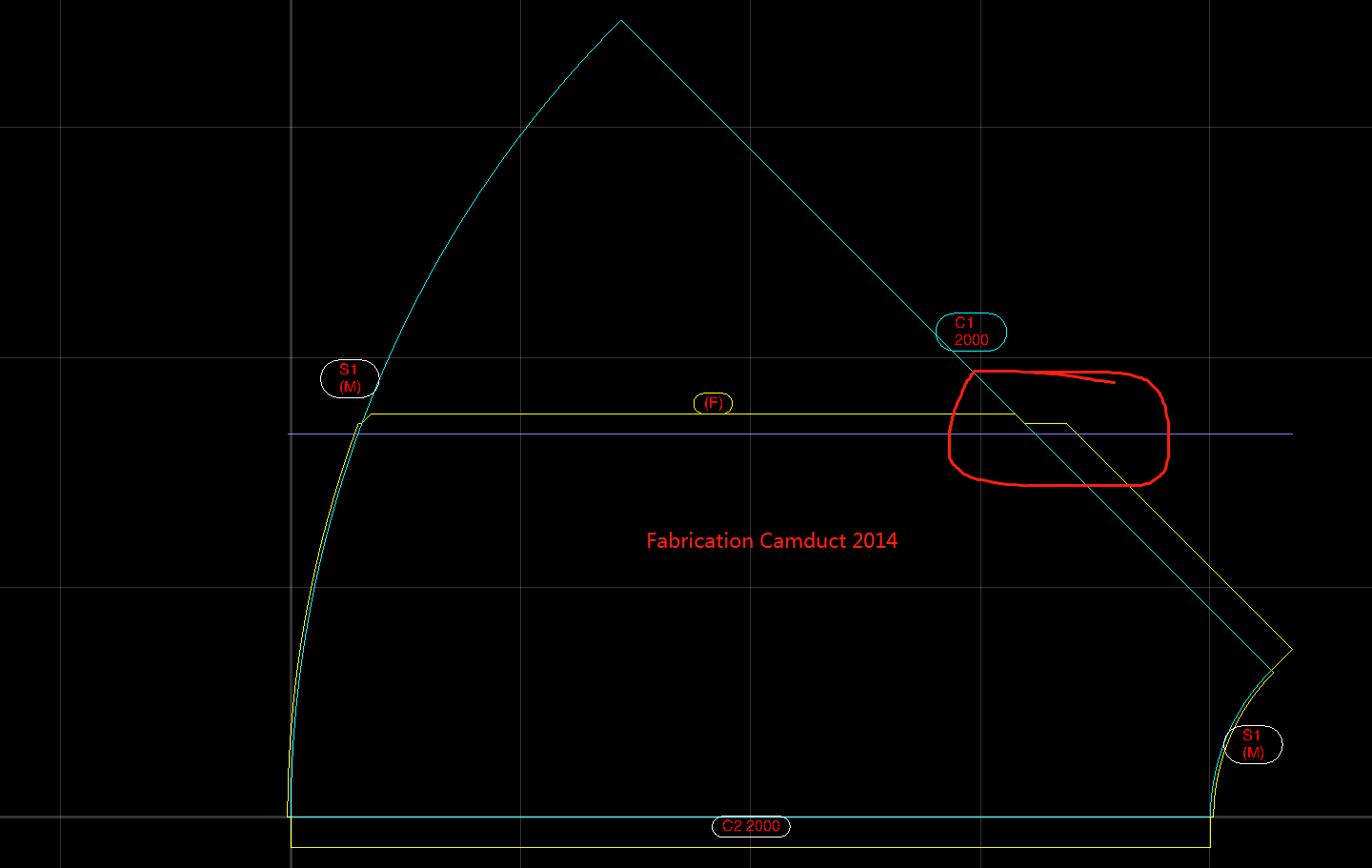1372x868 pixels.
Task: Click the C1 2000 cyan connector label
Action: pos(970,332)
